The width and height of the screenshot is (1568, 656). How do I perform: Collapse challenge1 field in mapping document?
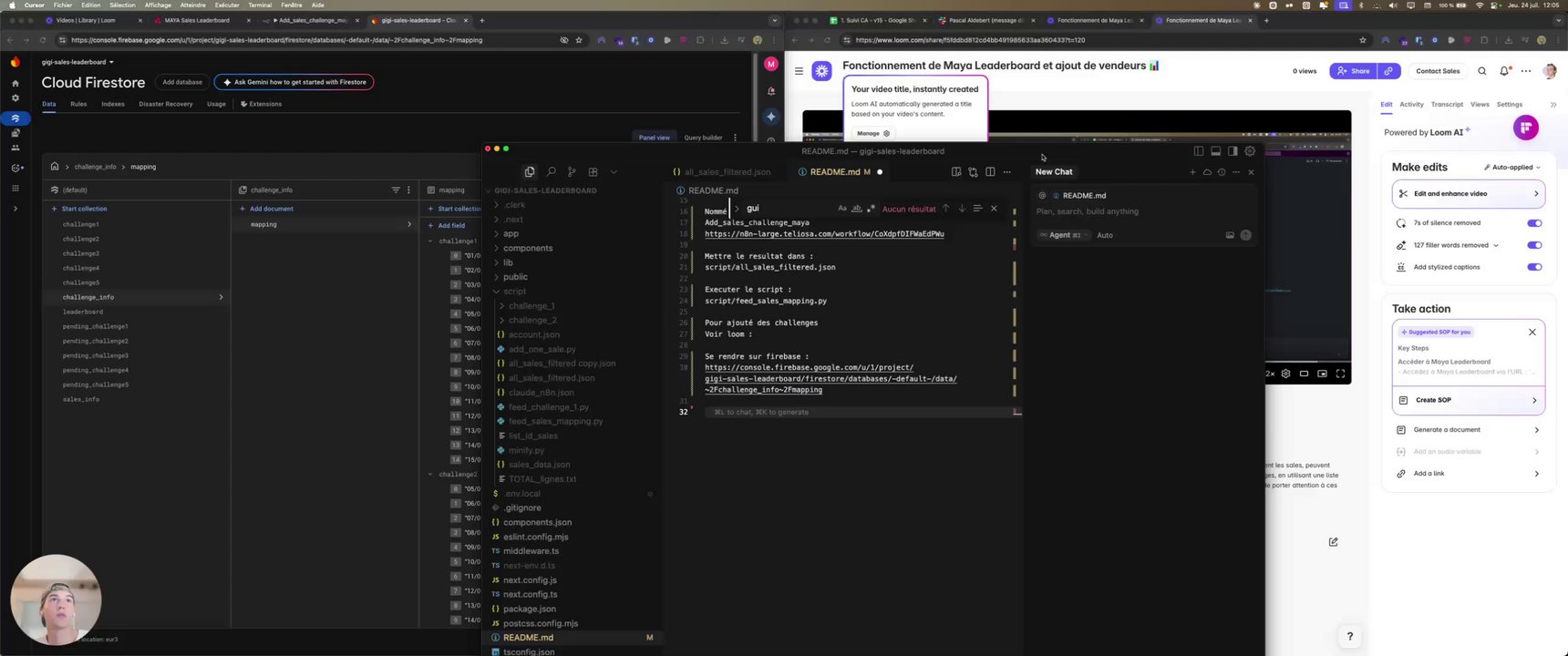pos(430,241)
